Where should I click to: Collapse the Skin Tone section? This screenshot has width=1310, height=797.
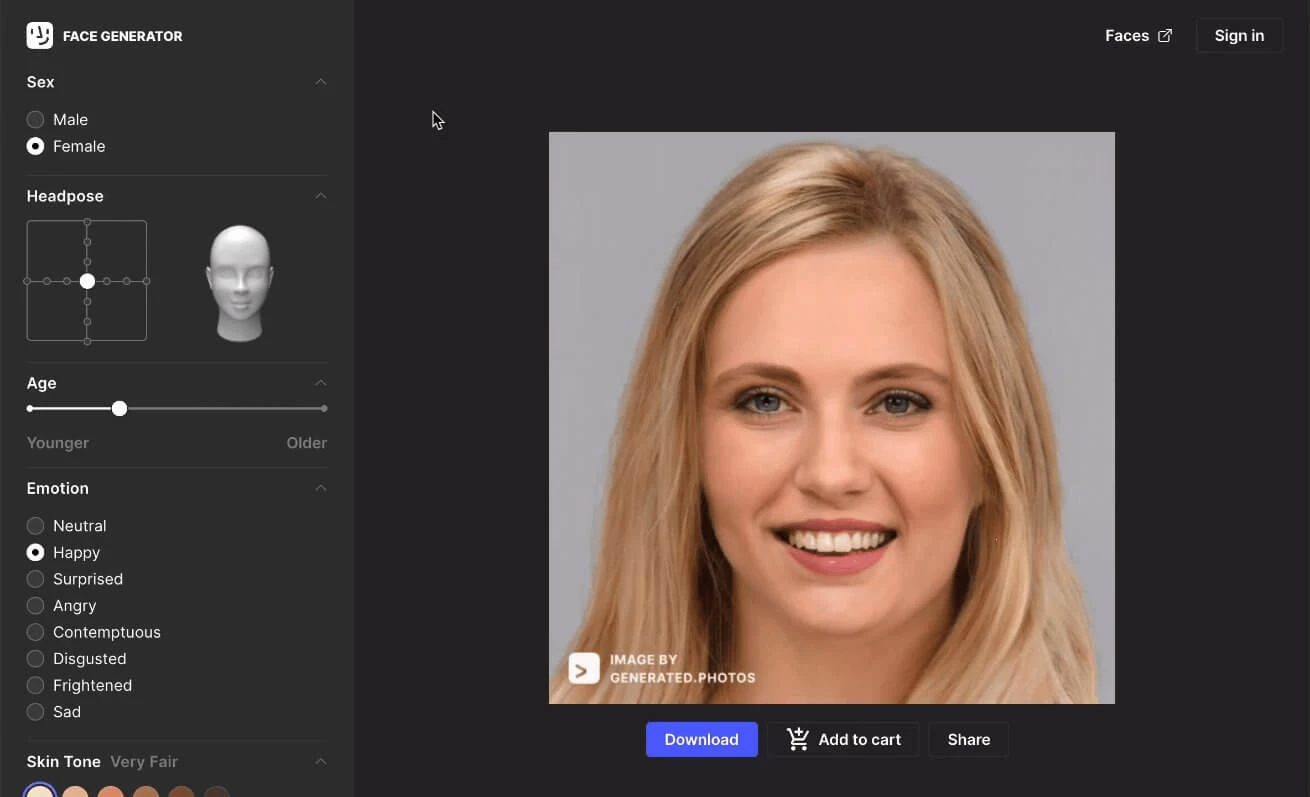(x=320, y=761)
